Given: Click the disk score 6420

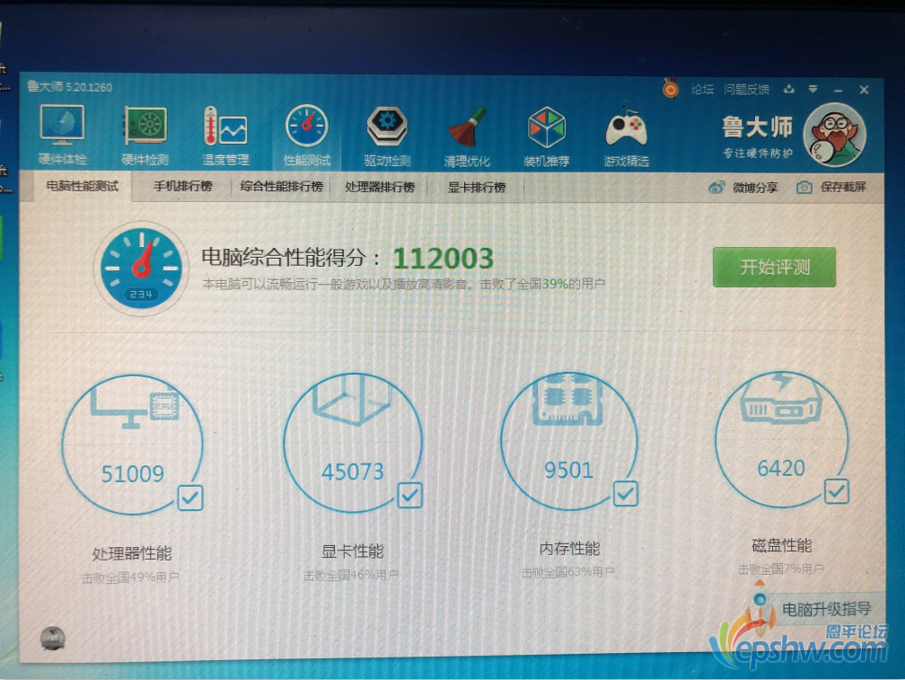Looking at the screenshot, I should click(781, 468).
